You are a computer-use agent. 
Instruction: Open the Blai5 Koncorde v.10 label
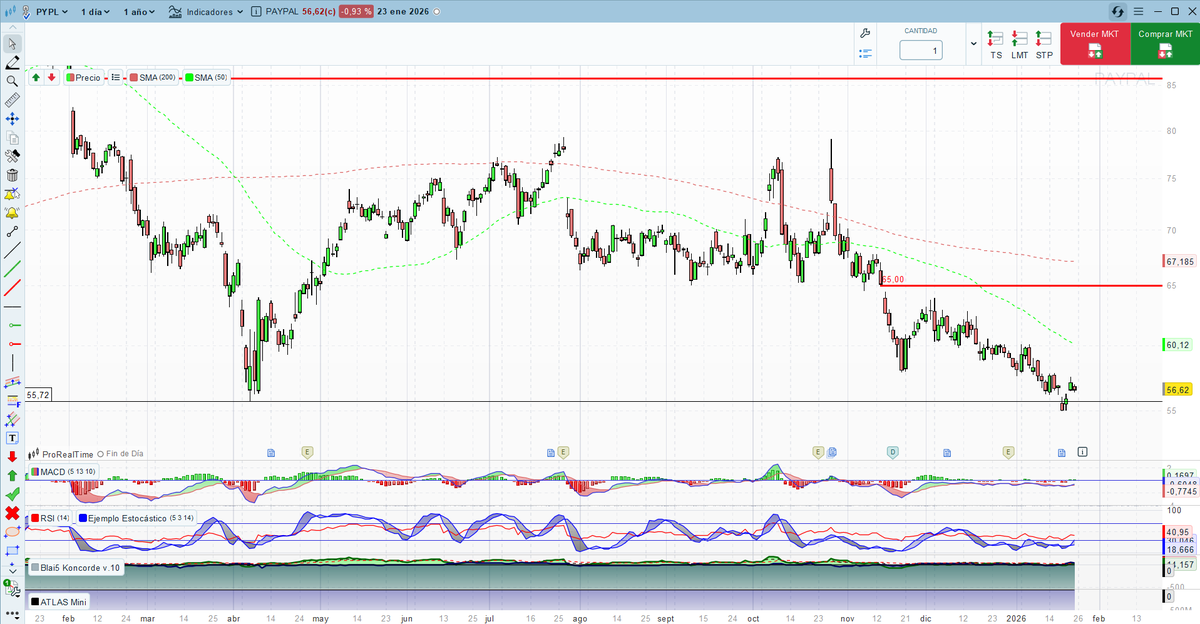pos(76,568)
